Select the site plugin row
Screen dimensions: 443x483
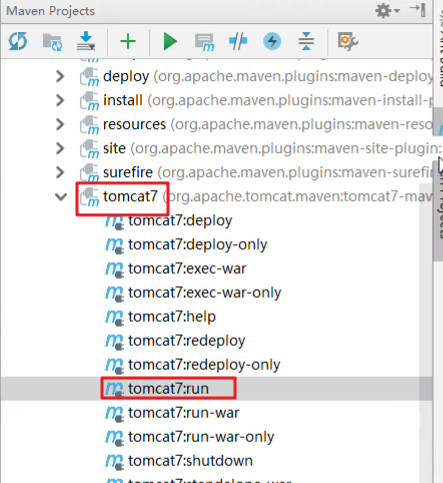point(217,148)
